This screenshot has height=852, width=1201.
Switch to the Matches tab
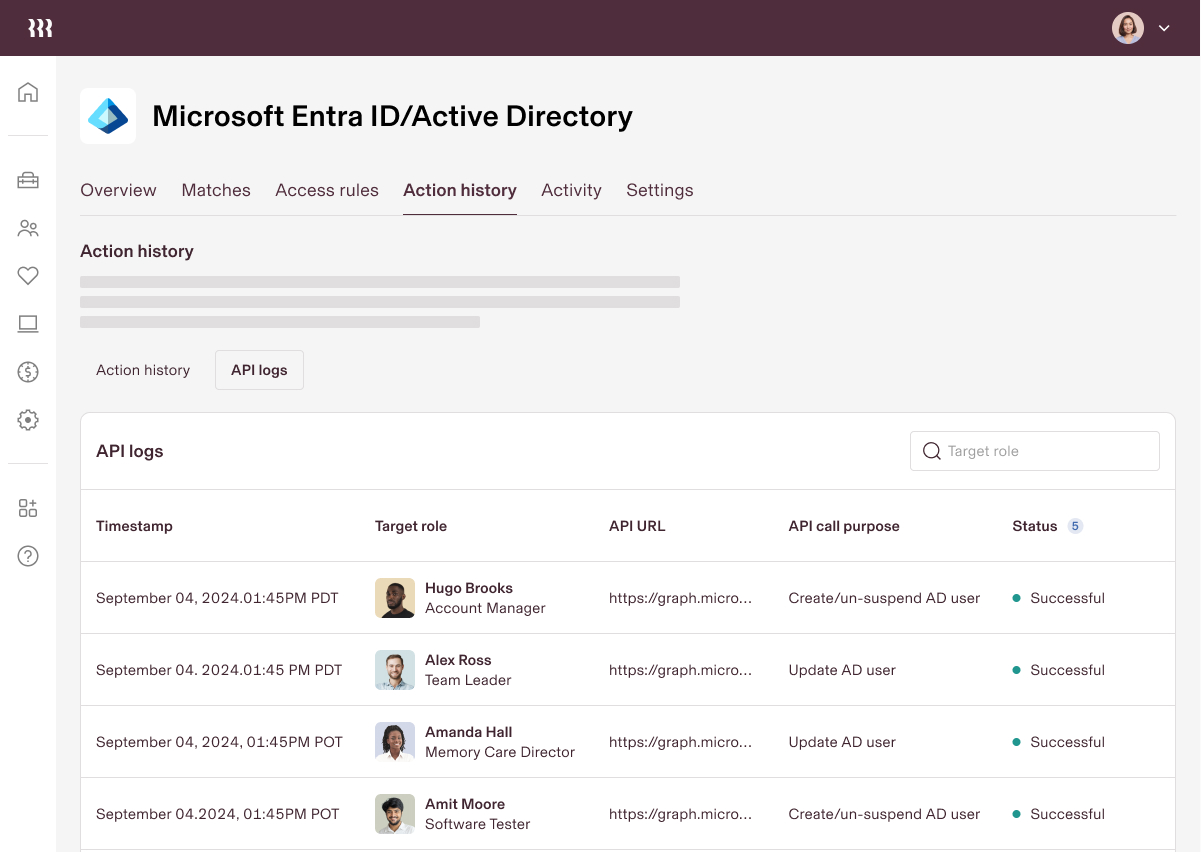(x=216, y=190)
